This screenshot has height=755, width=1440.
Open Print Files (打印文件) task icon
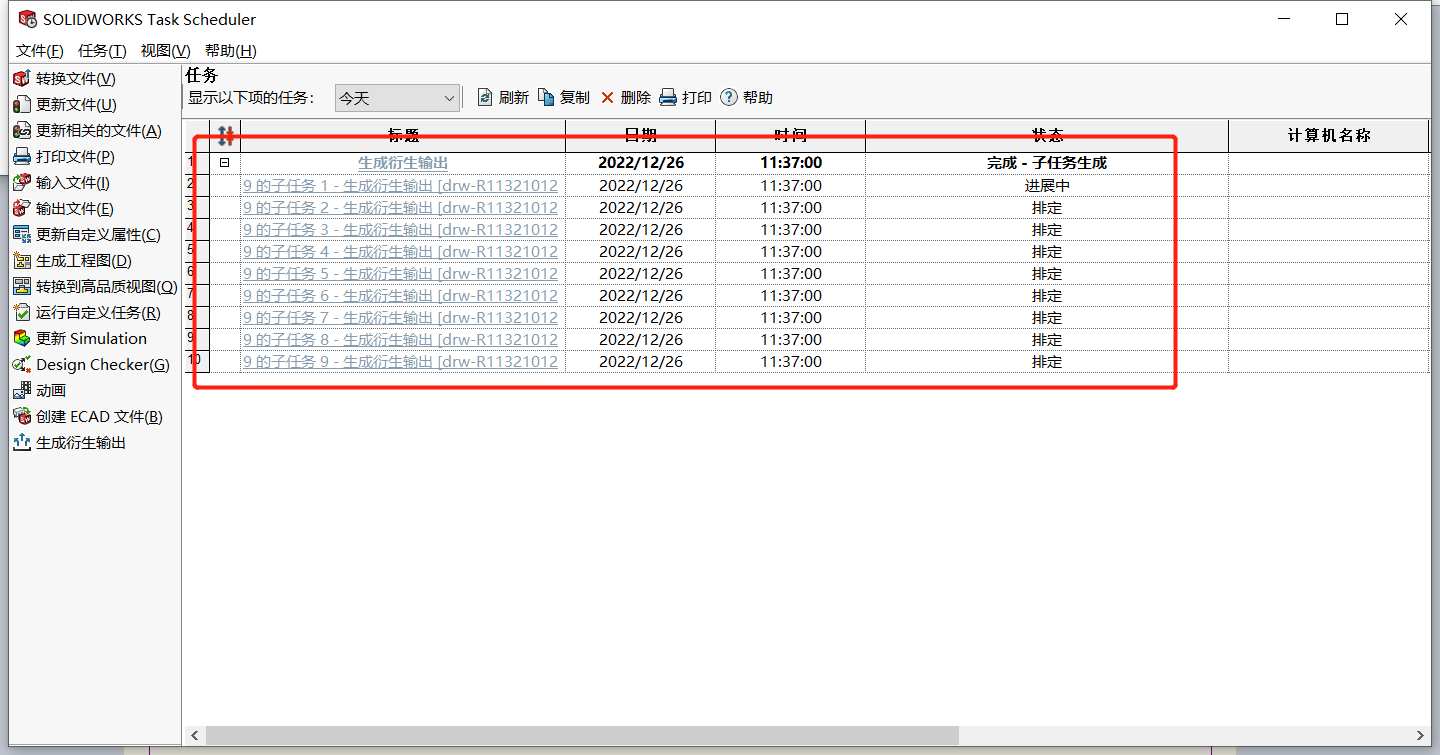tap(21, 157)
